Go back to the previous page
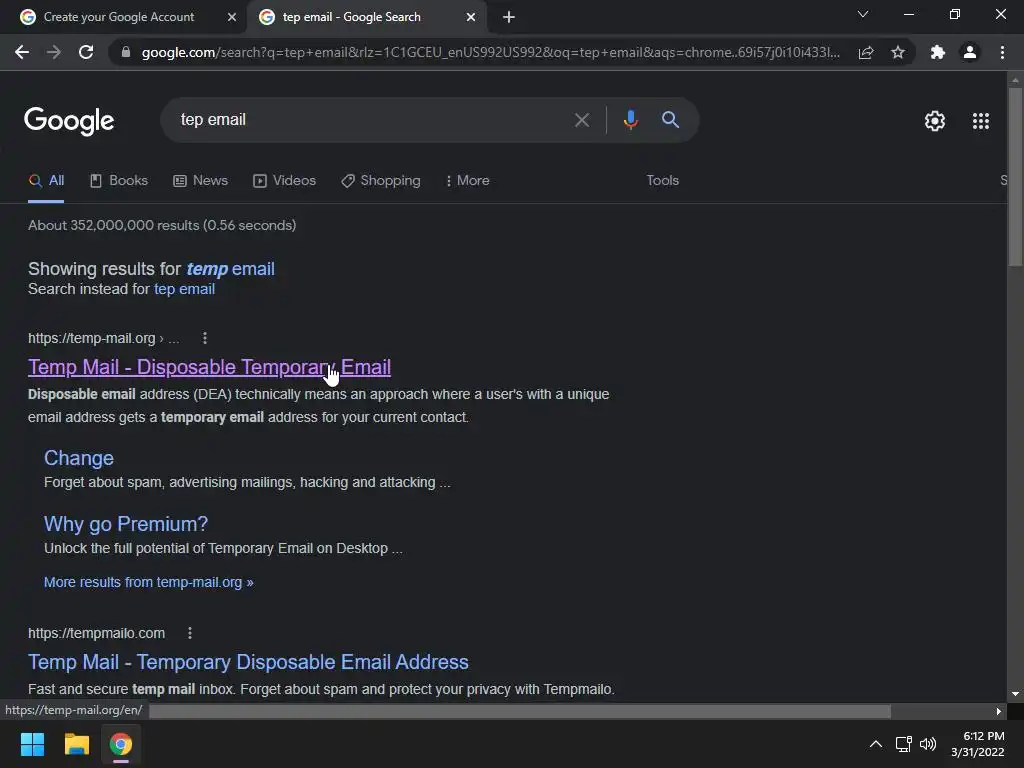The width and height of the screenshot is (1024, 768). (x=22, y=52)
